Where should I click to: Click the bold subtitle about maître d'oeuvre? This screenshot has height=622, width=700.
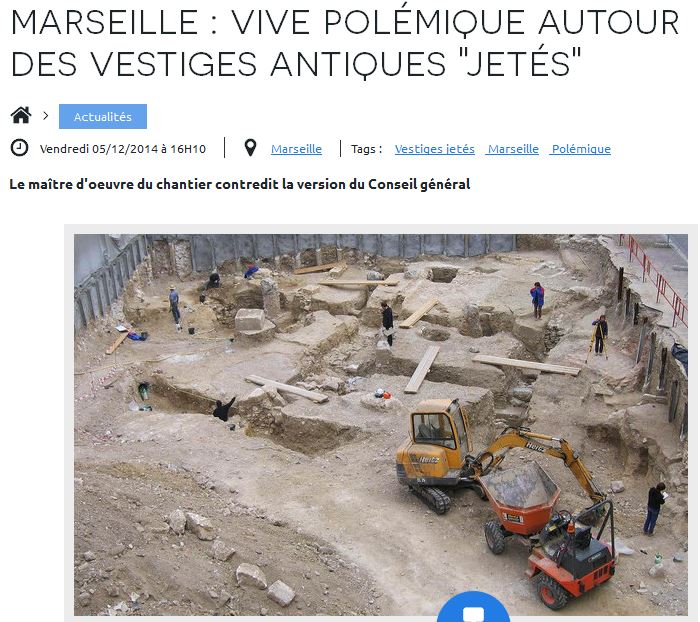click(240, 184)
